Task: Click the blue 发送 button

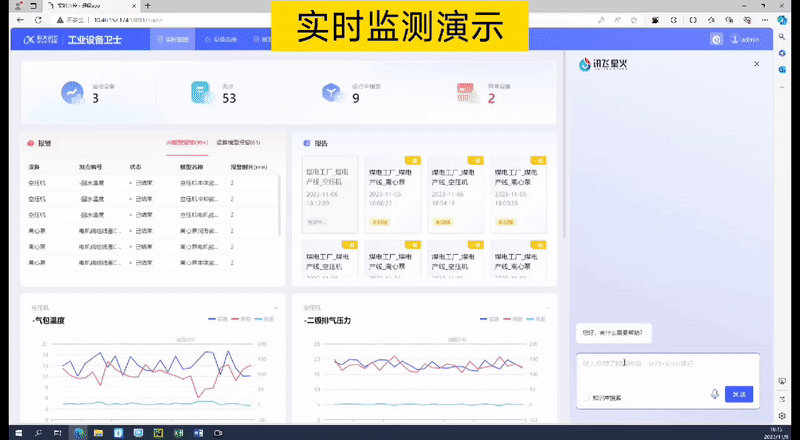Action: tap(739, 394)
